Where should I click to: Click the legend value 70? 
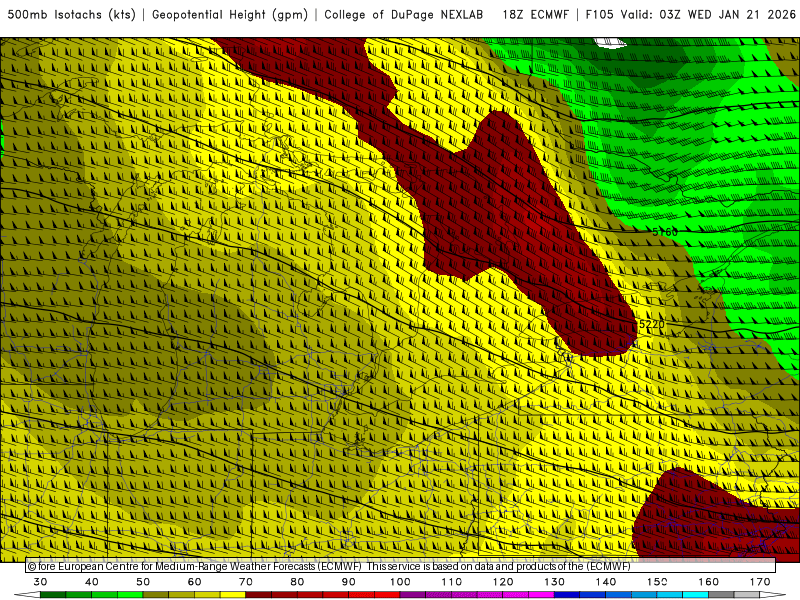coord(246,582)
